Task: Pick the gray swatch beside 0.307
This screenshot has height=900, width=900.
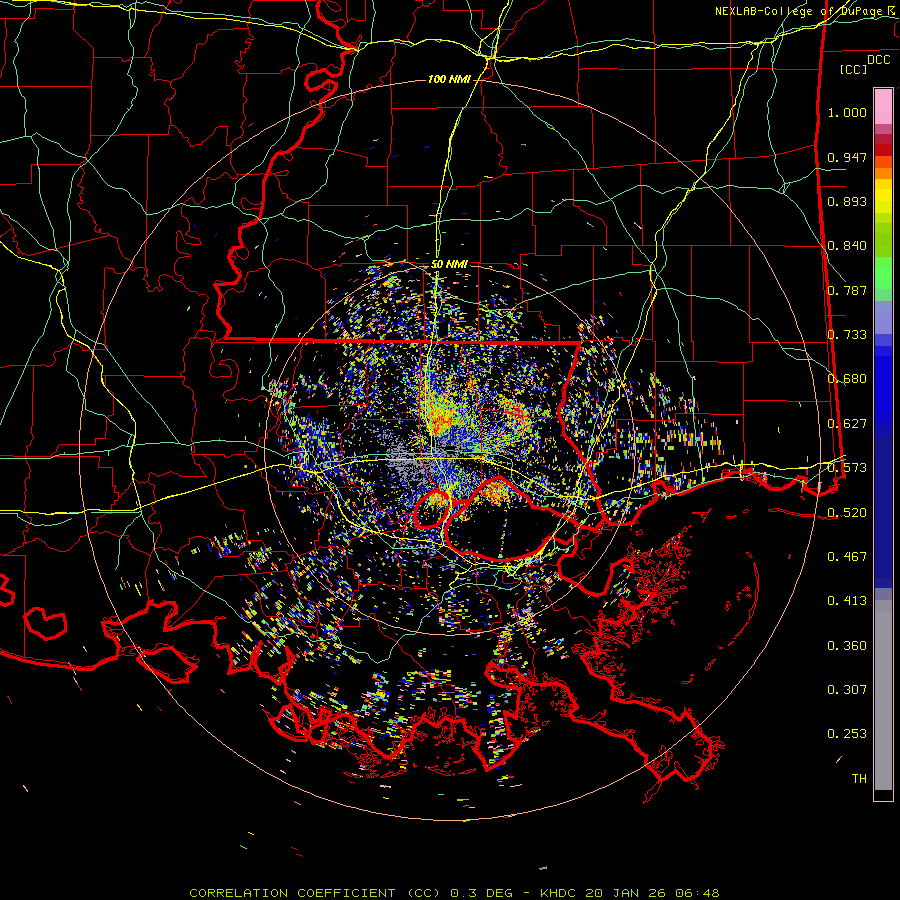Action: [883, 695]
